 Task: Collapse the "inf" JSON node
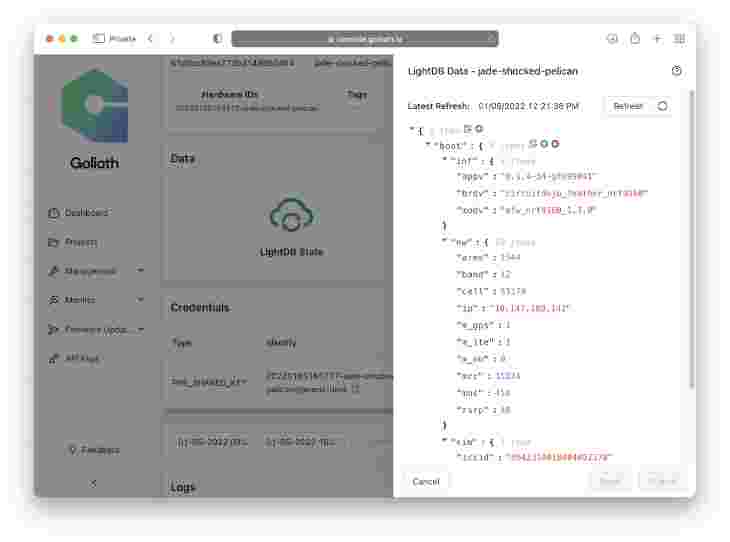[x=445, y=161]
